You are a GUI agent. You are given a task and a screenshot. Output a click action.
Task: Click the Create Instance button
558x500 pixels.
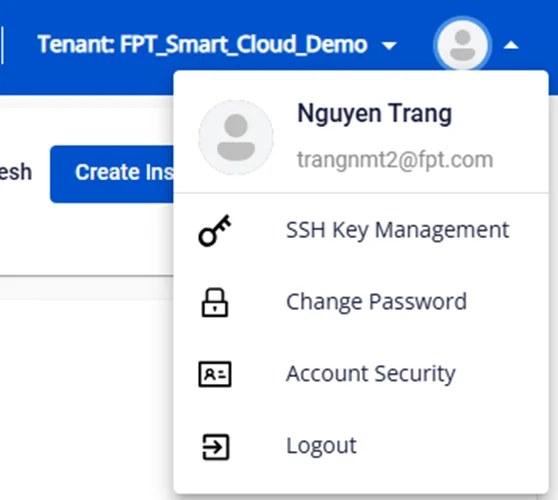(x=112, y=174)
